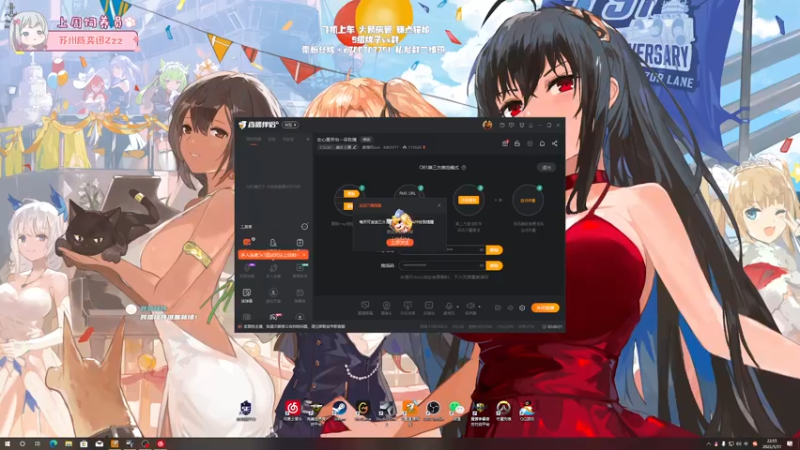Image resolution: width=800 pixels, height=450 pixels.
Task: Click the microphone icon in the bottom toolbar
Action: [448, 306]
